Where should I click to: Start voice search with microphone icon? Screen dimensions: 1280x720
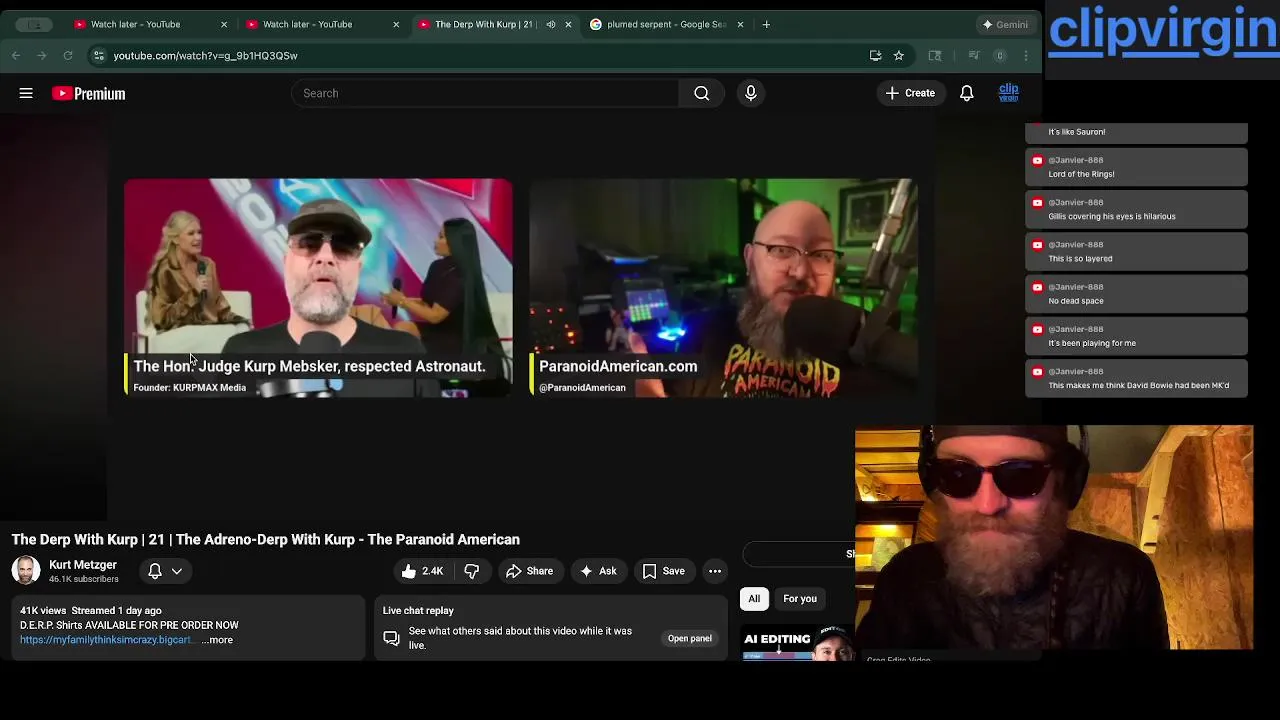751,93
